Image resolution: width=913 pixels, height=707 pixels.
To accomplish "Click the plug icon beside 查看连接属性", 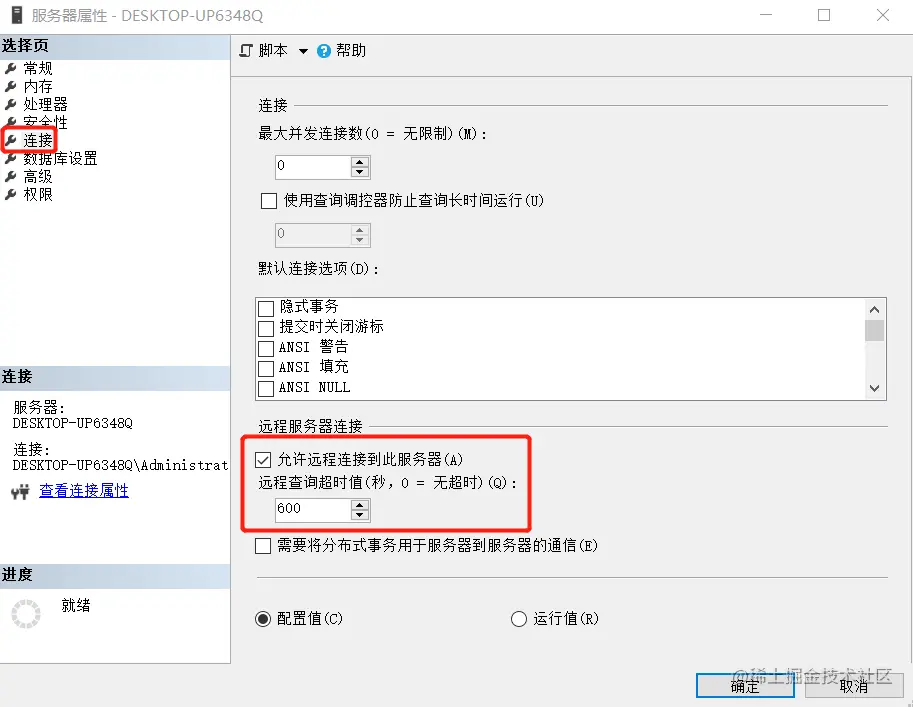I will coord(20,492).
